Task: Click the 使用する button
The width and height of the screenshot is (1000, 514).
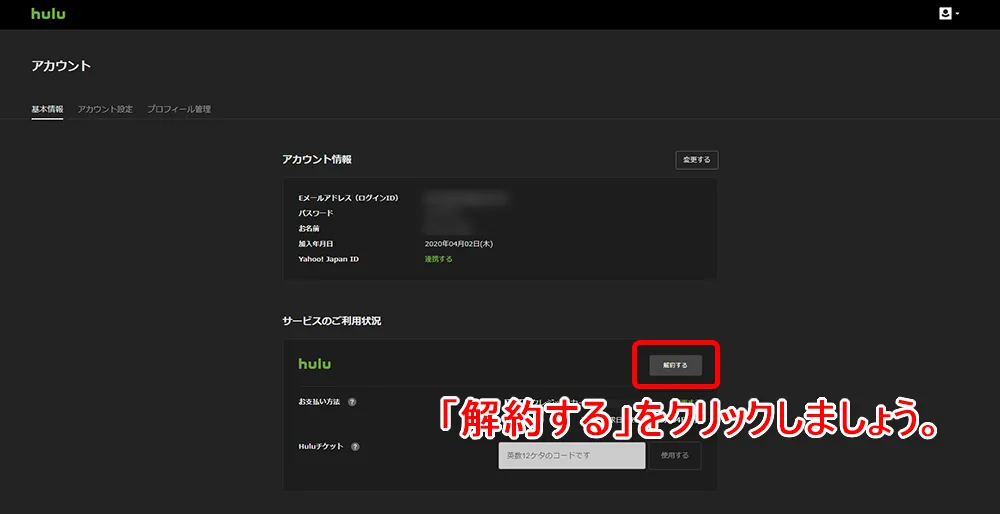Action: 675,456
